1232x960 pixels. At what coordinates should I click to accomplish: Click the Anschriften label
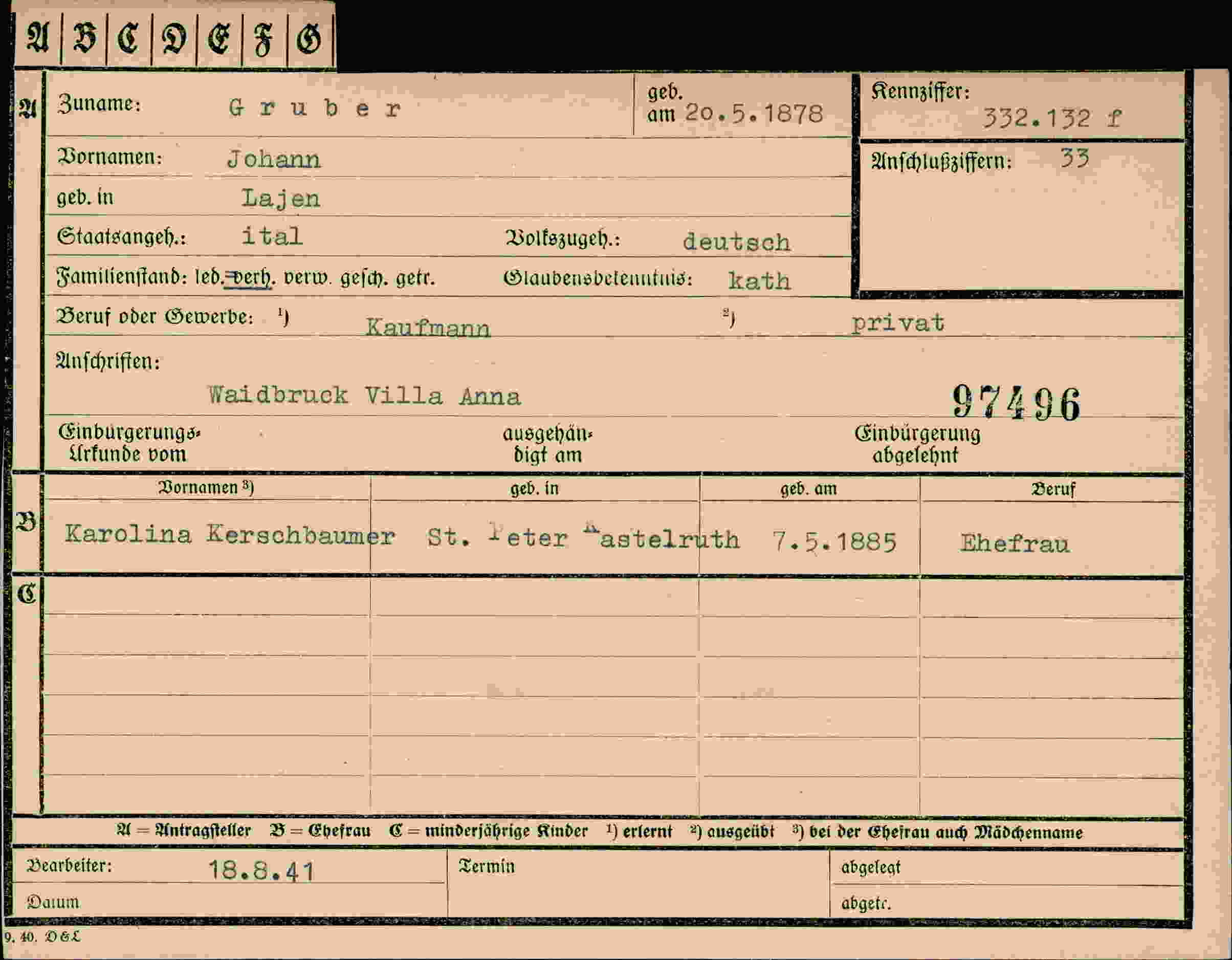pos(108,362)
